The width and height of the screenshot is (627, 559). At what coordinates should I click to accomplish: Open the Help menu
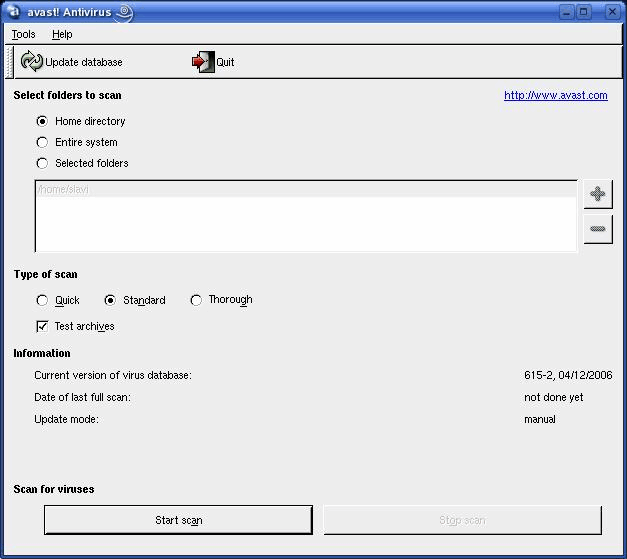coord(62,34)
